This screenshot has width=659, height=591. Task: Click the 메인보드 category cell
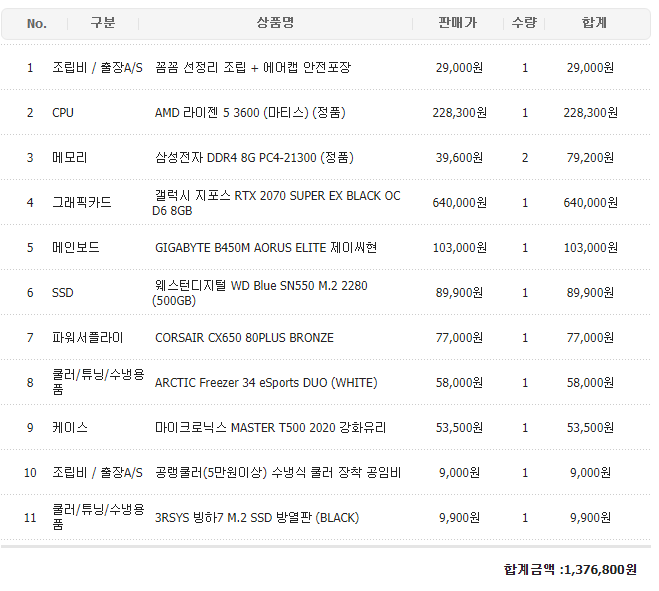(x=76, y=248)
